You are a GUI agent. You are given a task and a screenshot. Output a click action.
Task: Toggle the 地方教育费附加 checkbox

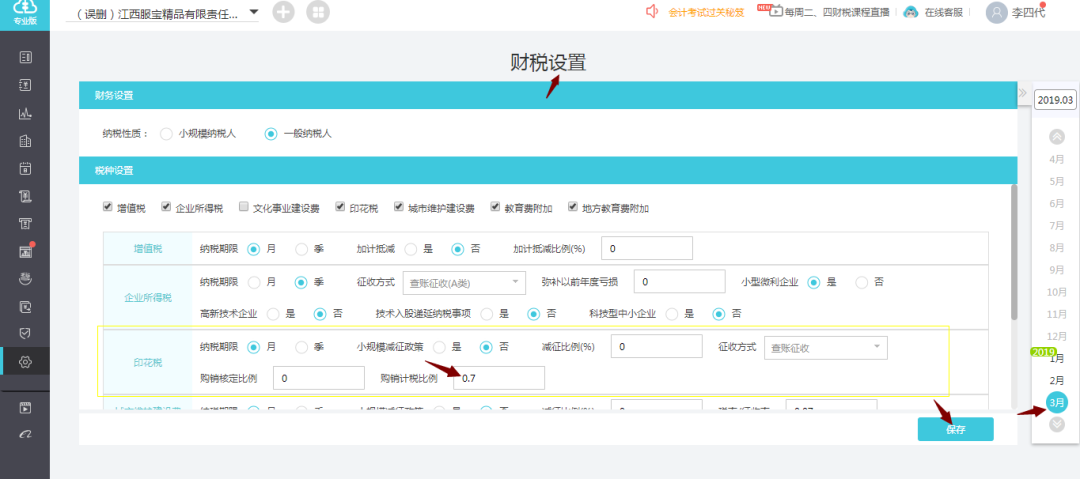point(572,206)
